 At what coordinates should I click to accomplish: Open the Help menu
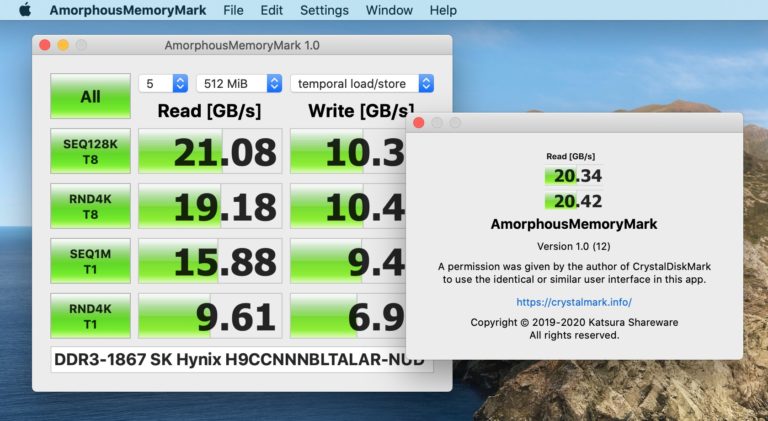click(x=443, y=10)
